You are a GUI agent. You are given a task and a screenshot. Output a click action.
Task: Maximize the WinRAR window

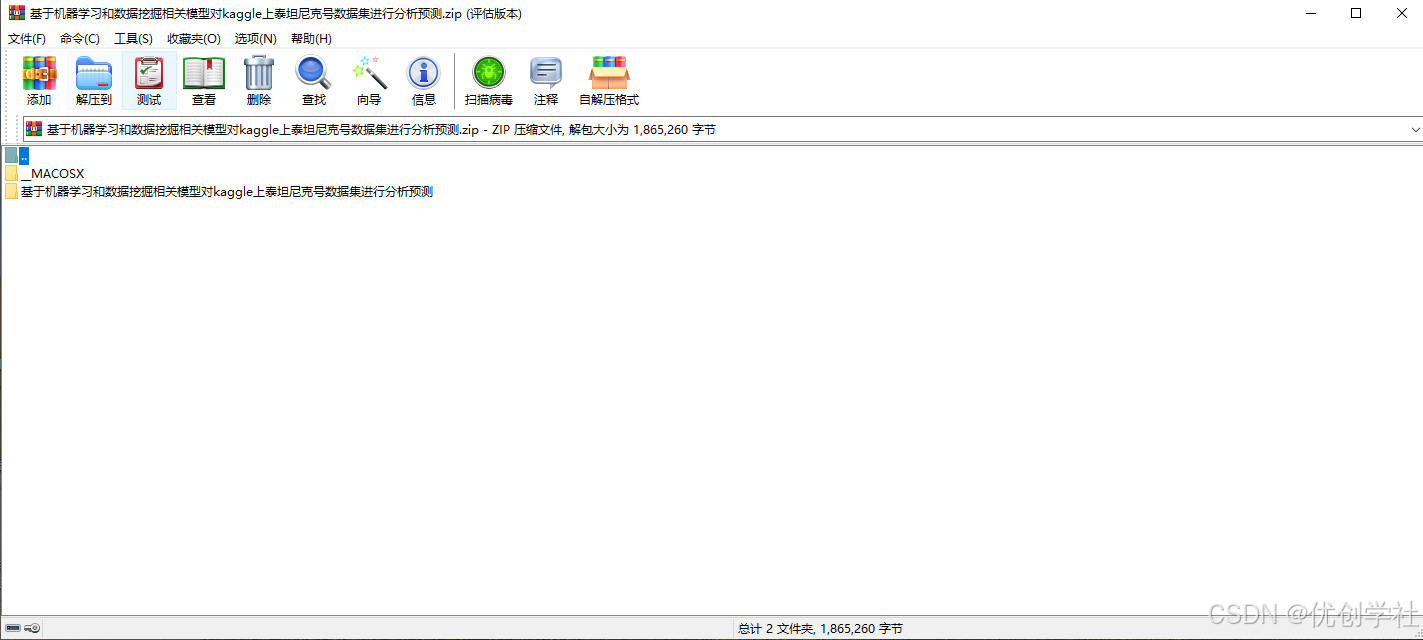tap(1356, 13)
